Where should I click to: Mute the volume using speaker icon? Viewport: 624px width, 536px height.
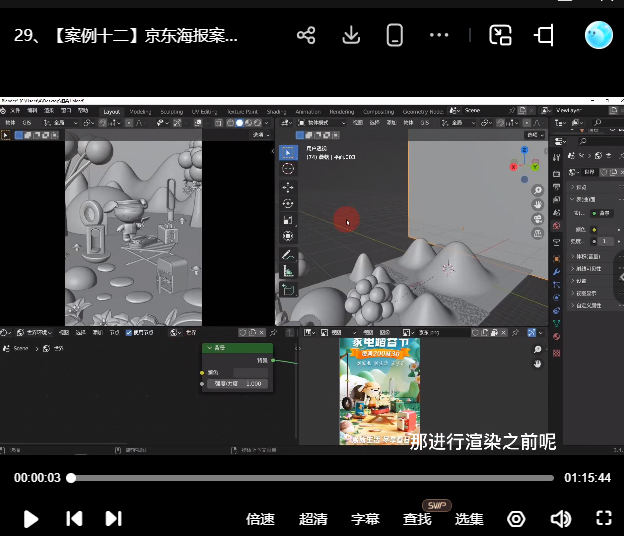point(560,518)
